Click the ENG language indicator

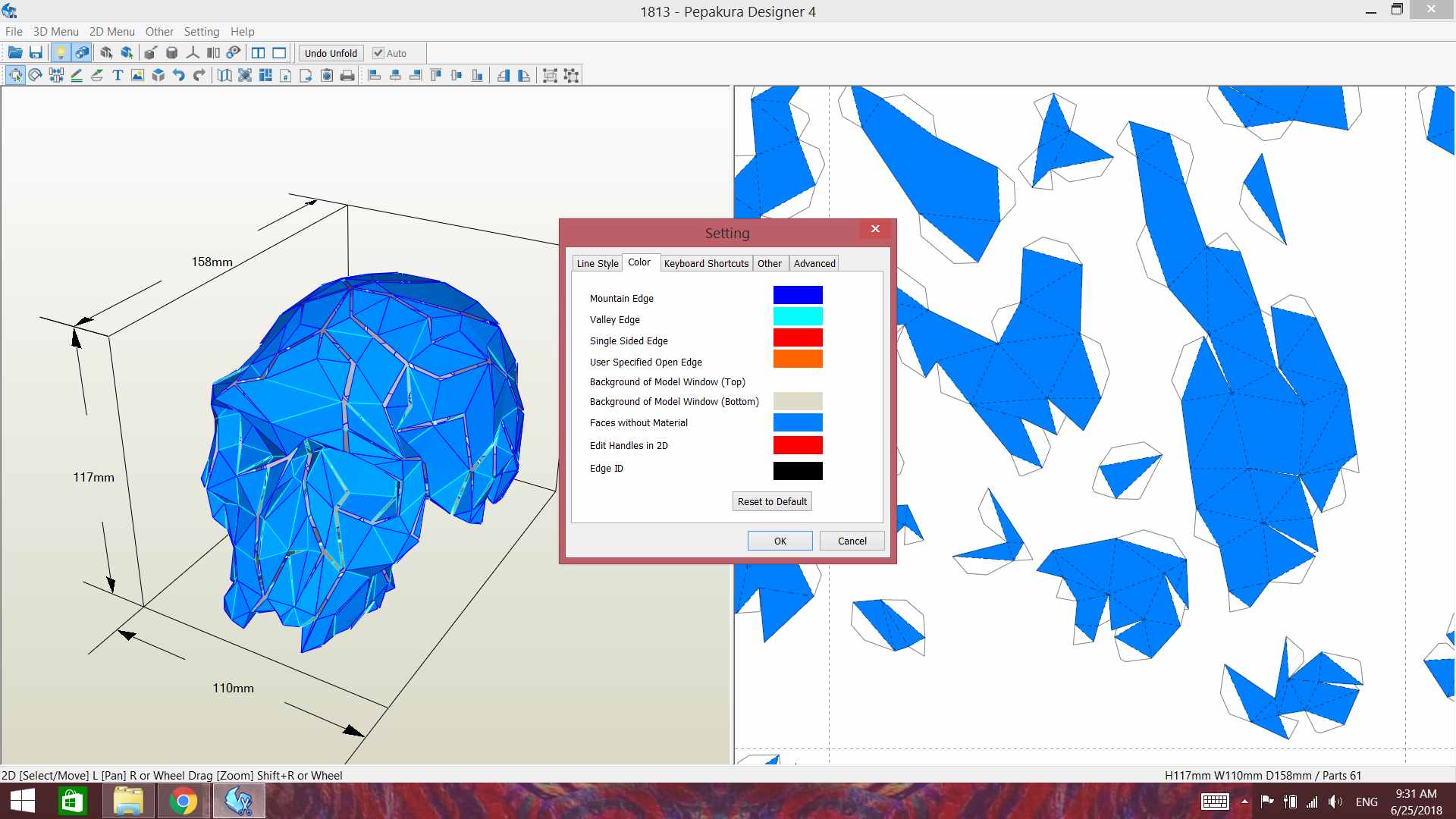pyautogui.click(x=1367, y=802)
